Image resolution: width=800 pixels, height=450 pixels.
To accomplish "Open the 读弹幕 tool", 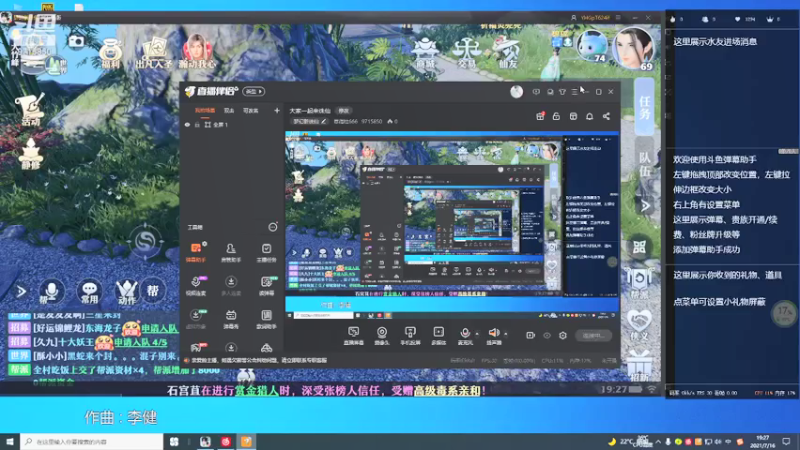I will (266, 286).
